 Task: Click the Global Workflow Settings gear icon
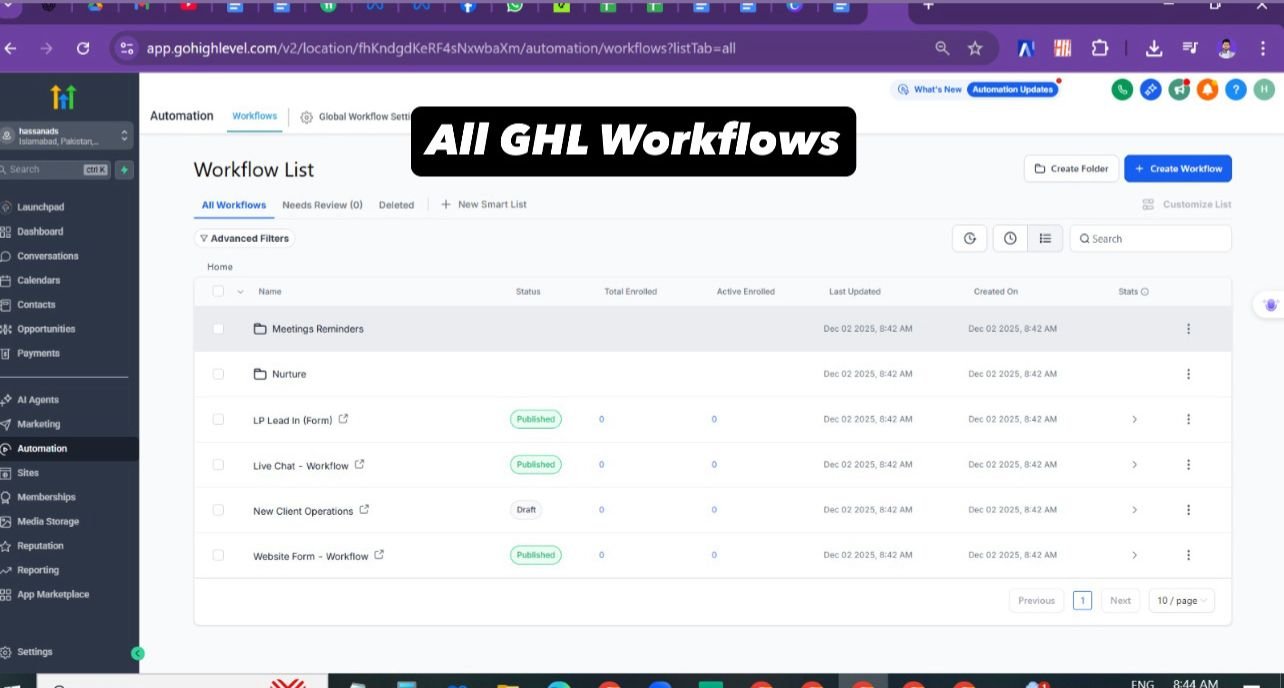pyautogui.click(x=306, y=117)
